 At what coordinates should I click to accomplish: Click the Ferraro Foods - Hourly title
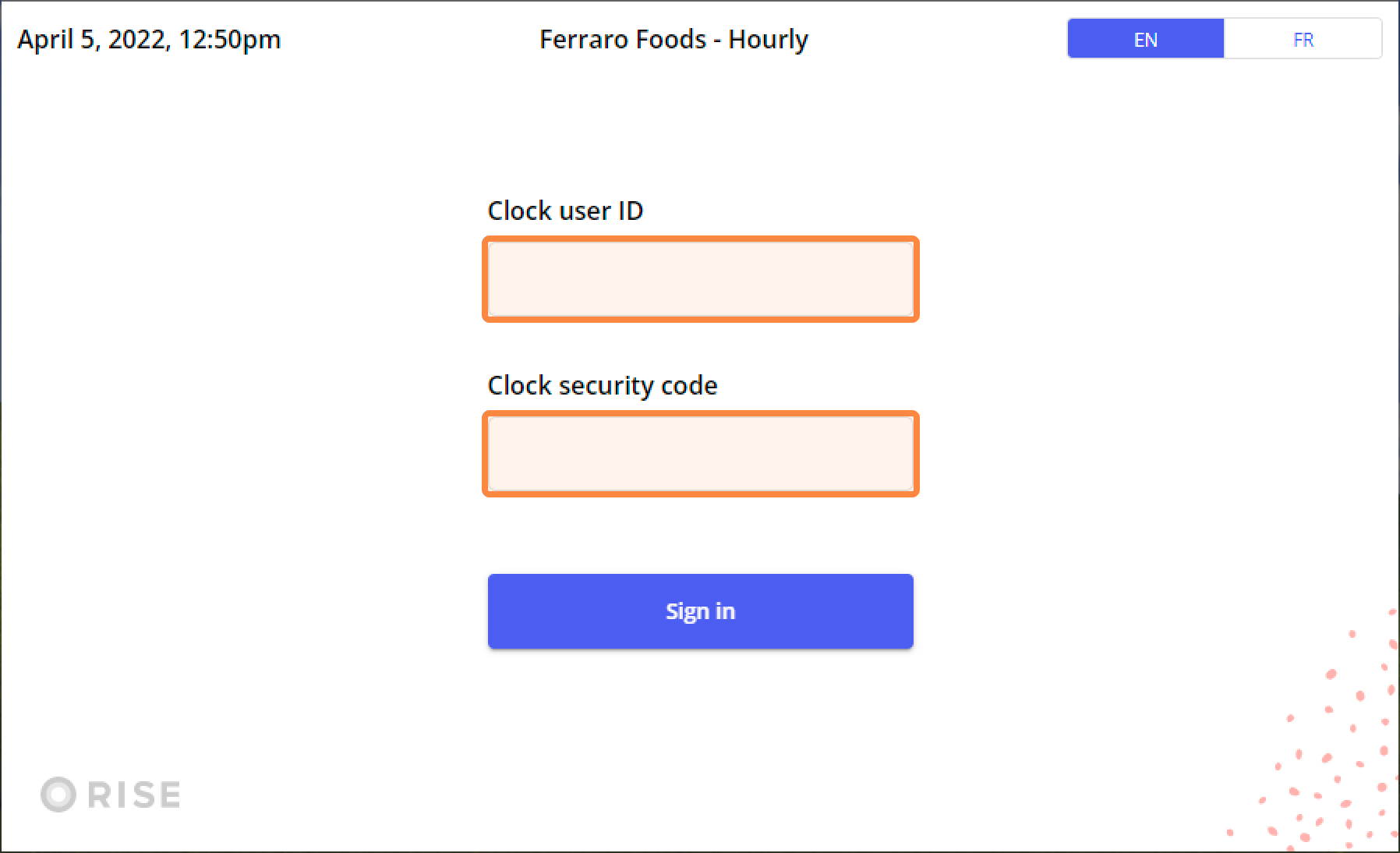(674, 39)
